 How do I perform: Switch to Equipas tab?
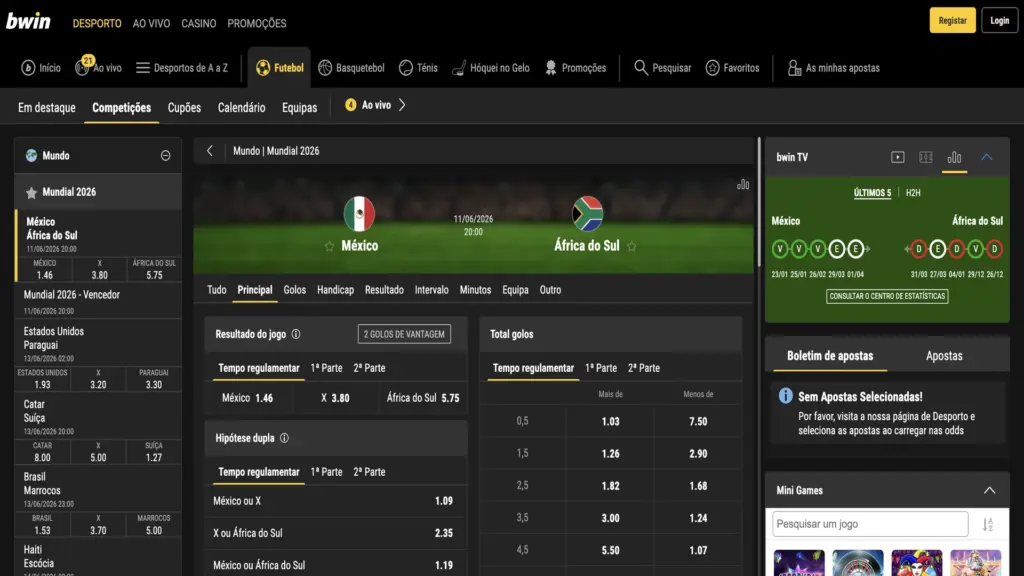pyautogui.click(x=299, y=108)
